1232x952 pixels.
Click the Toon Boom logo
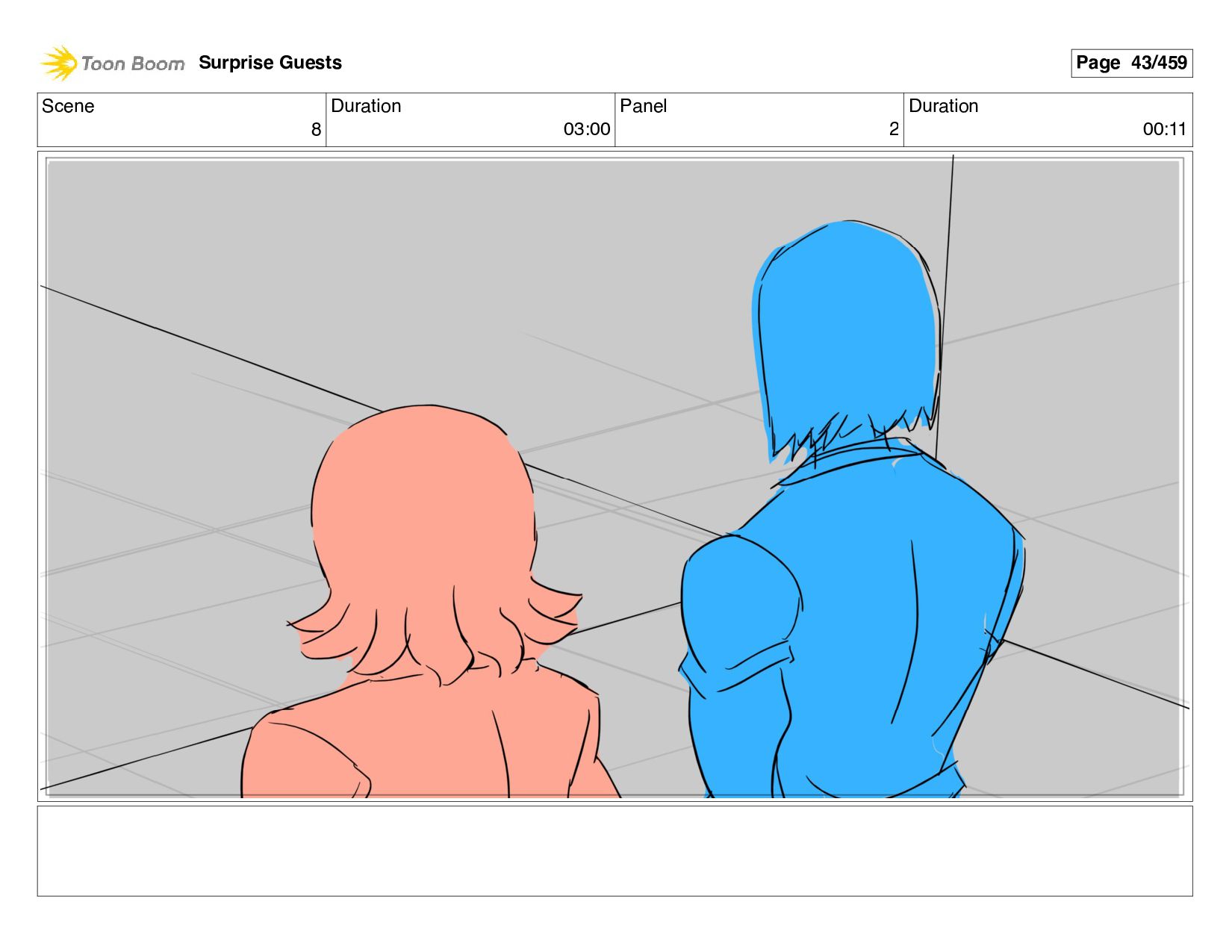point(112,63)
